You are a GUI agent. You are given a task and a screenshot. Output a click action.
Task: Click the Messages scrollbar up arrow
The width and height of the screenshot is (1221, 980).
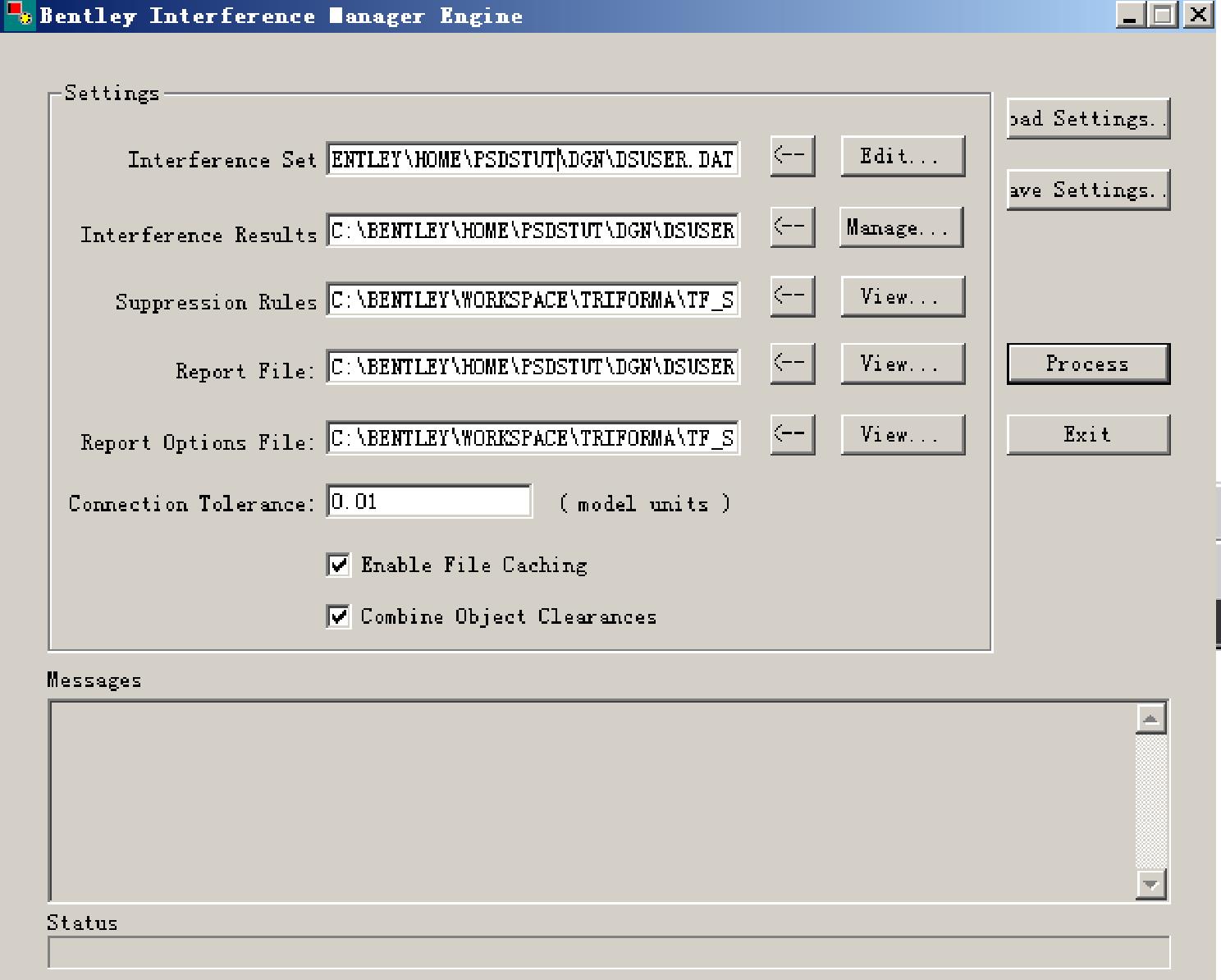click(x=1151, y=719)
